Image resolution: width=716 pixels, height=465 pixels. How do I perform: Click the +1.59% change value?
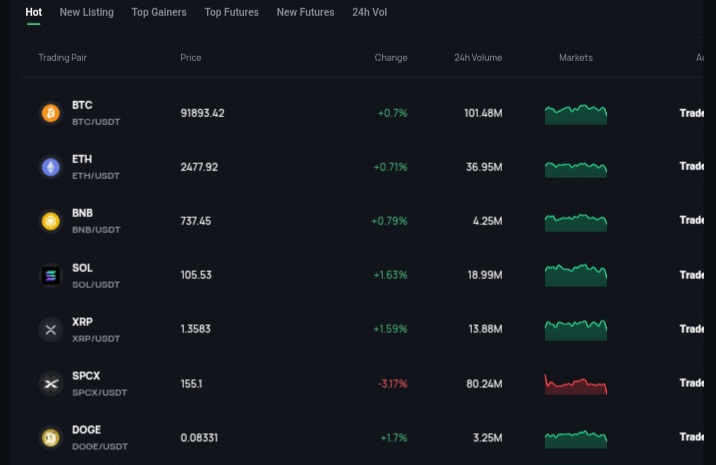tap(390, 329)
